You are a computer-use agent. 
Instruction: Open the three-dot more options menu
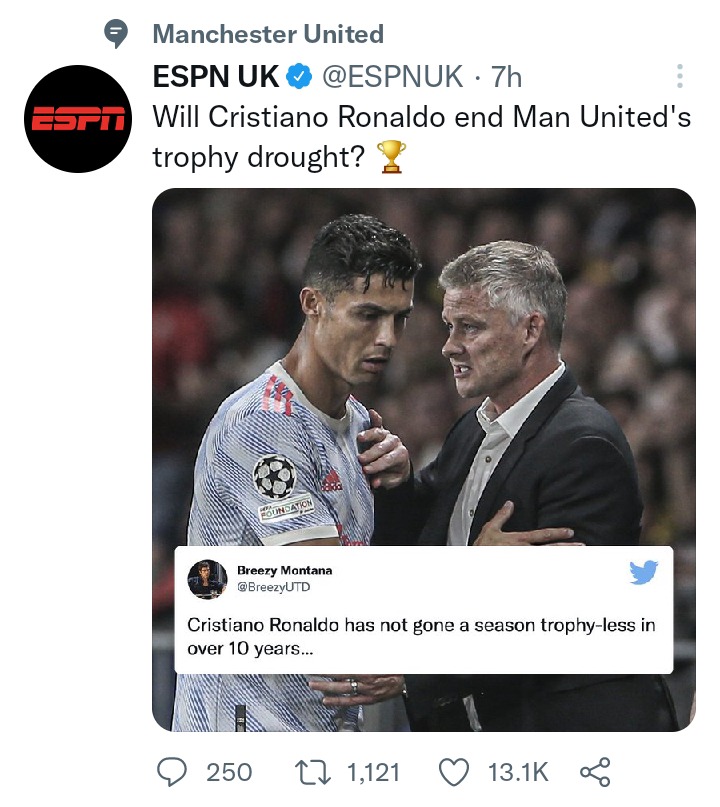coord(680,76)
